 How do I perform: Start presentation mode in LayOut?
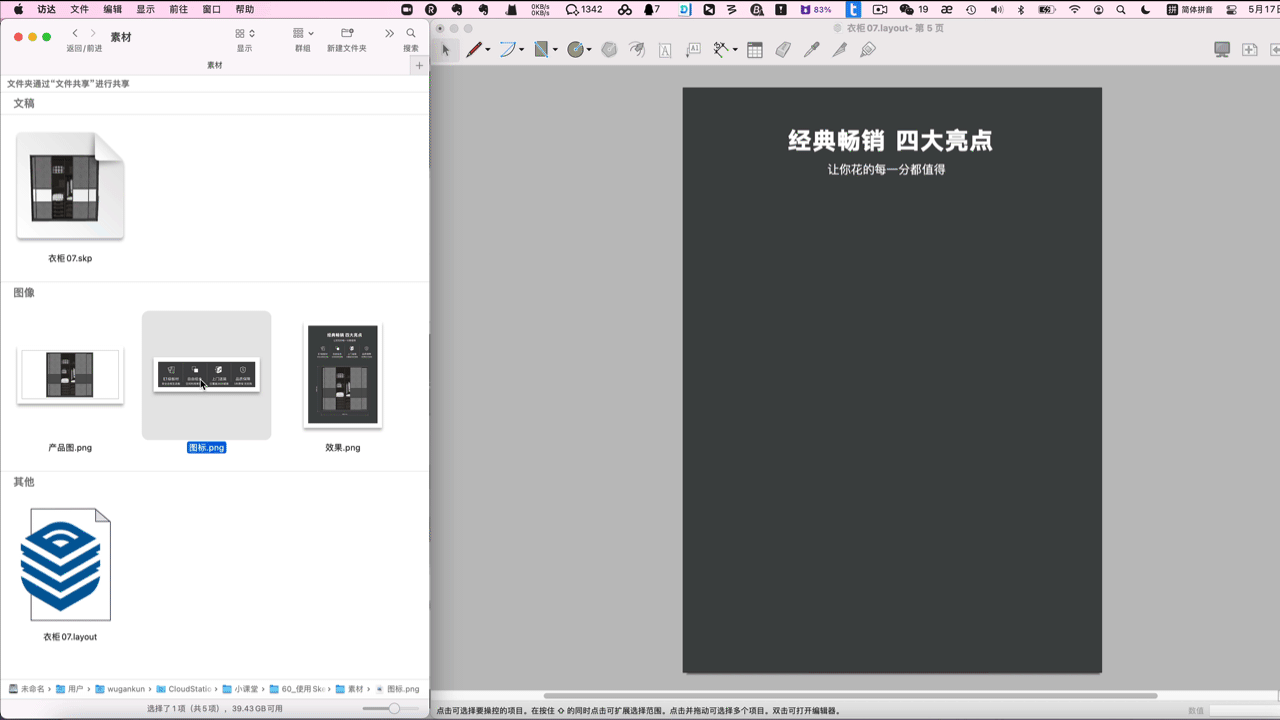tap(1220, 49)
